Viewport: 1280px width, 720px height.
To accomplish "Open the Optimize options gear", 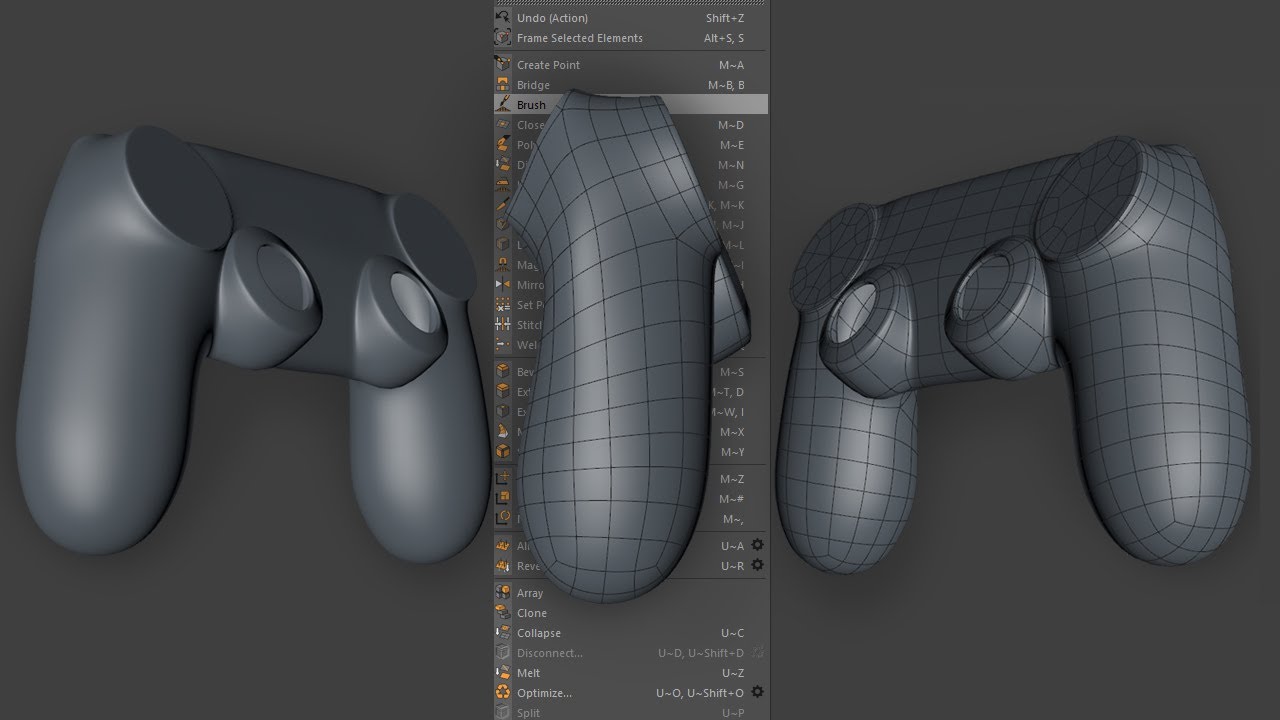I will coord(757,692).
